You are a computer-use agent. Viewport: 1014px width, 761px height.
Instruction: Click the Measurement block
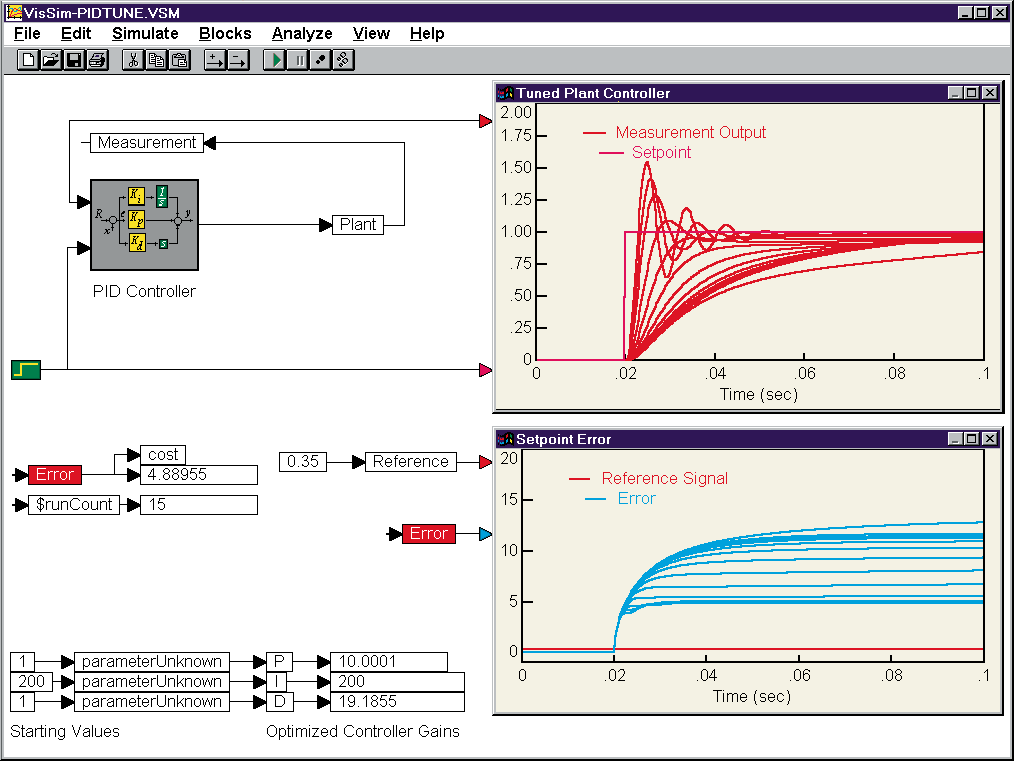coord(146,143)
